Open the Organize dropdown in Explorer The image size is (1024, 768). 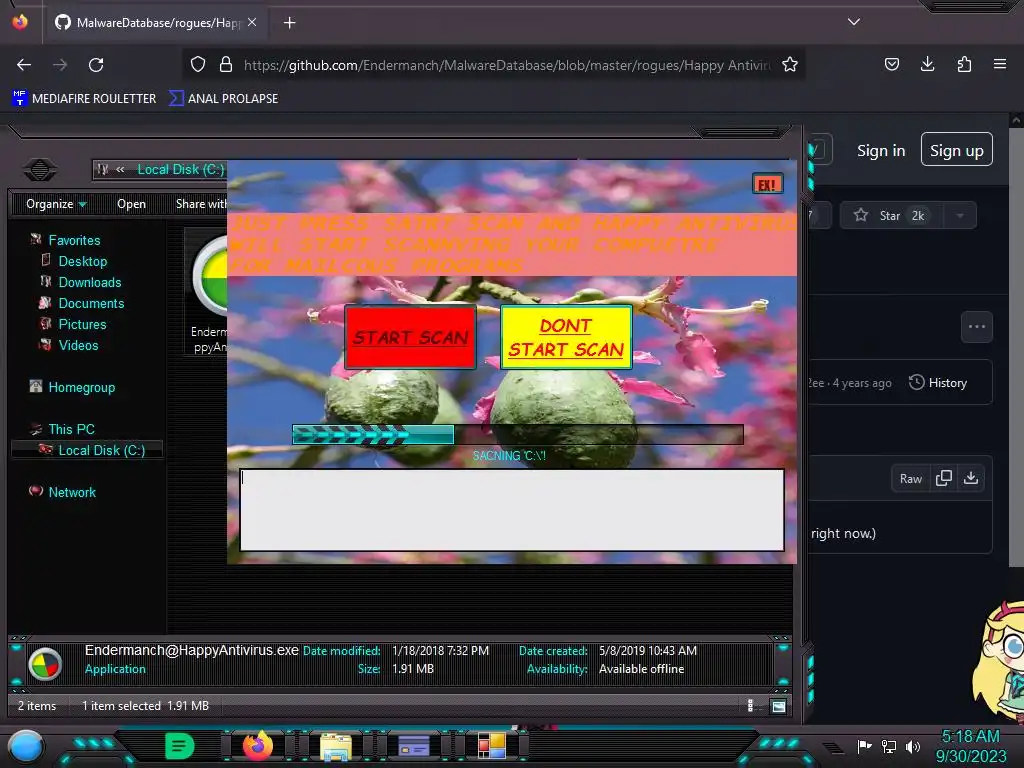56,204
